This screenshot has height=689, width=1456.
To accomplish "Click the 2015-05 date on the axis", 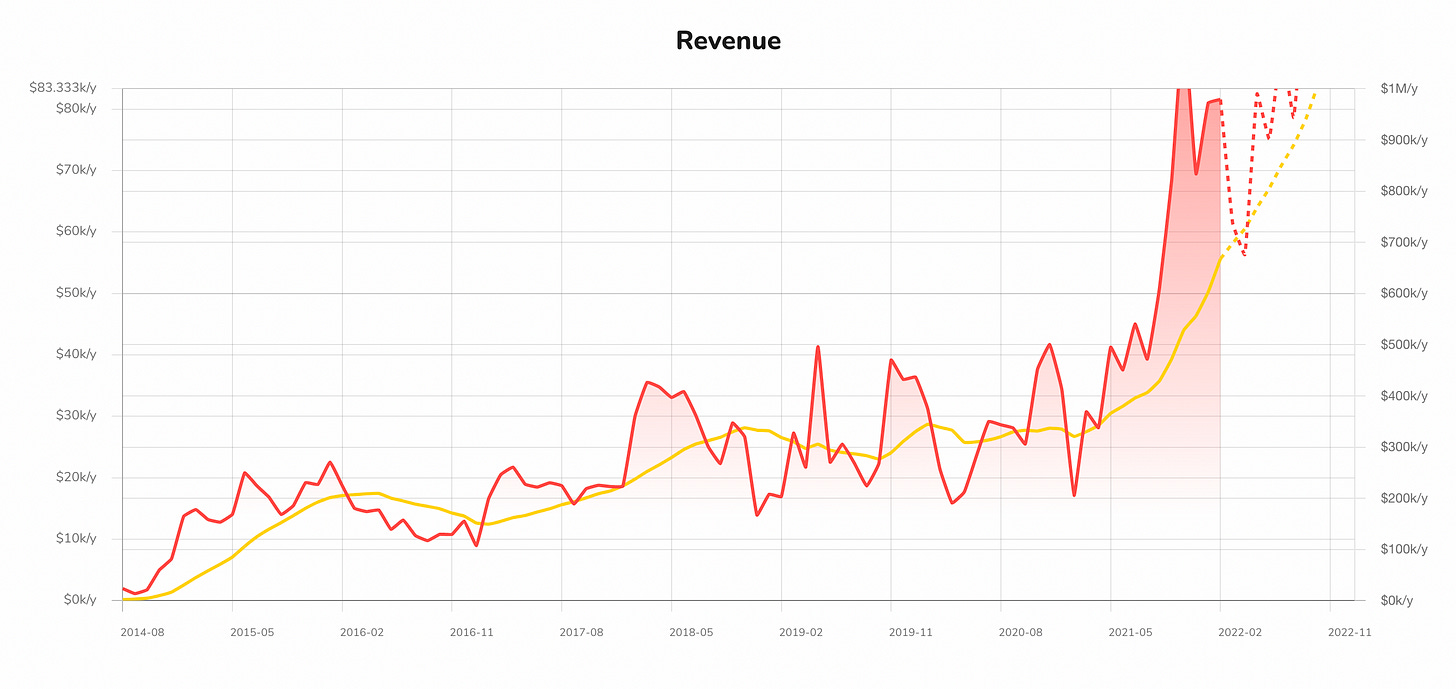I will [252, 632].
